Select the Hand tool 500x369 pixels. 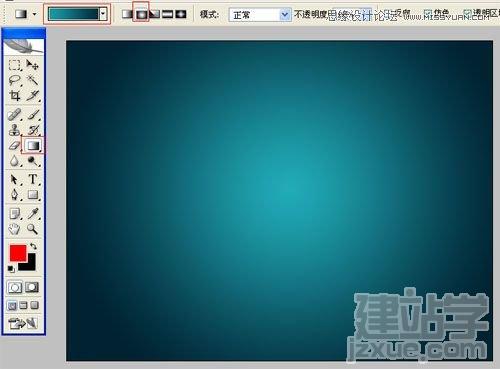click(x=15, y=229)
